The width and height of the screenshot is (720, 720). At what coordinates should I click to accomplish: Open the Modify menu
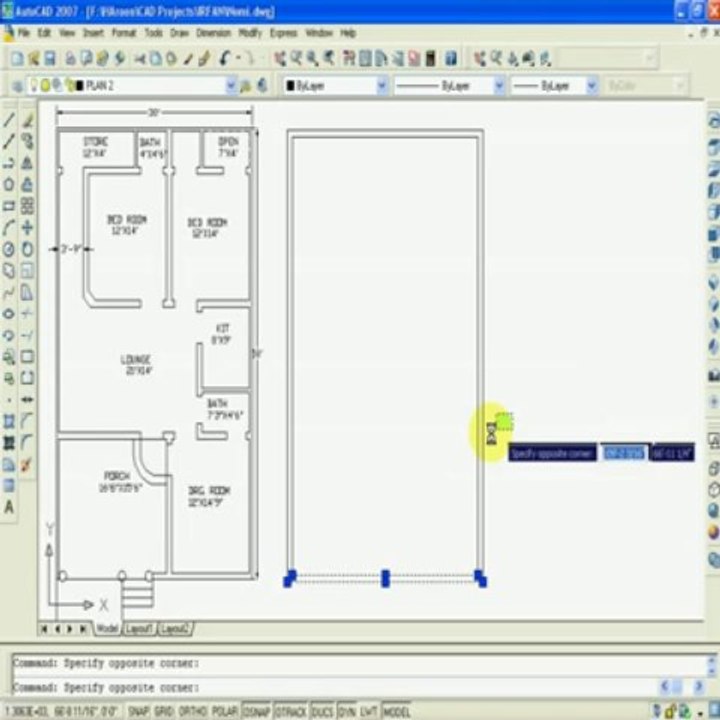pos(250,33)
